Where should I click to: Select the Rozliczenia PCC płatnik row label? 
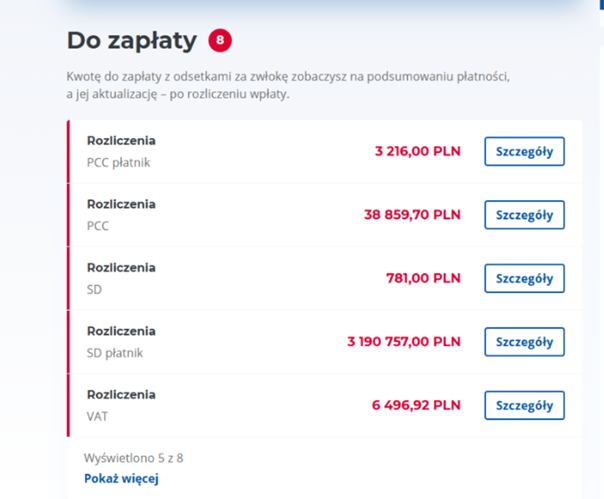point(121,150)
